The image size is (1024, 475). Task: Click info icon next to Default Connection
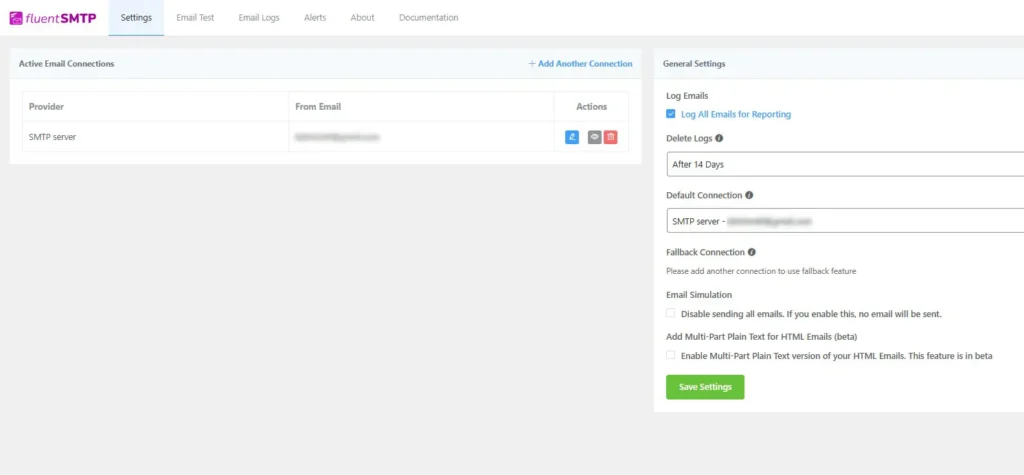[750, 196]
